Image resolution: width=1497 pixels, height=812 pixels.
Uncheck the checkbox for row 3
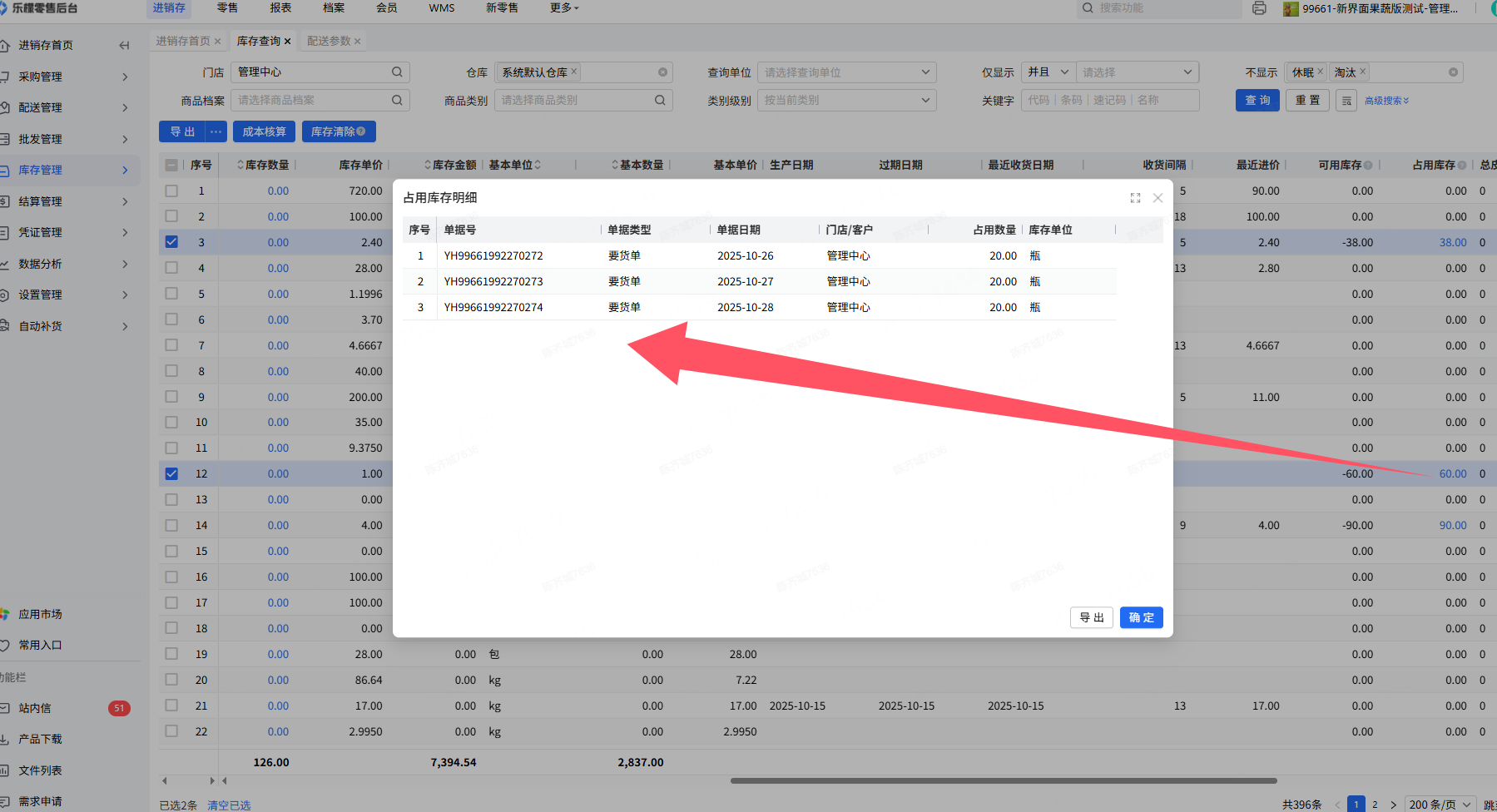pos(171,242)
